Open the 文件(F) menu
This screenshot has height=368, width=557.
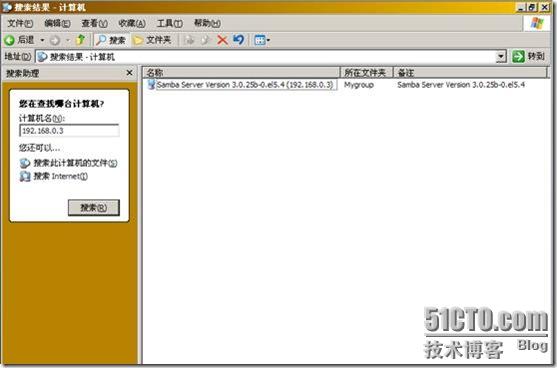coord(20,23)
